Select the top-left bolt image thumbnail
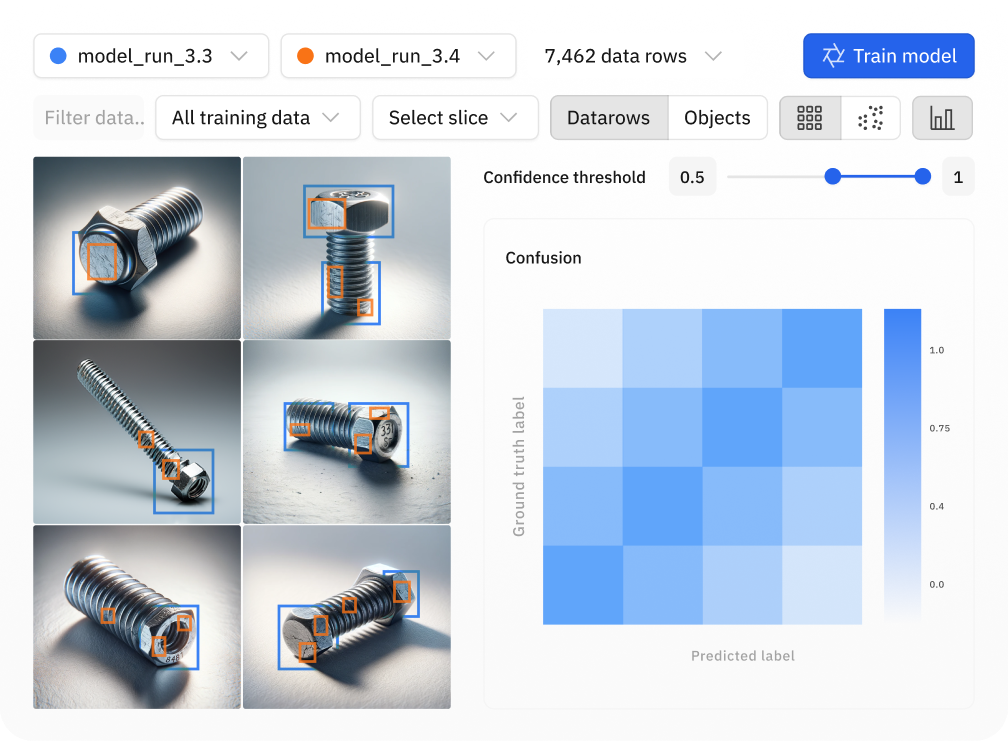This screenshot has height=741, width=1008. point(136,247)
